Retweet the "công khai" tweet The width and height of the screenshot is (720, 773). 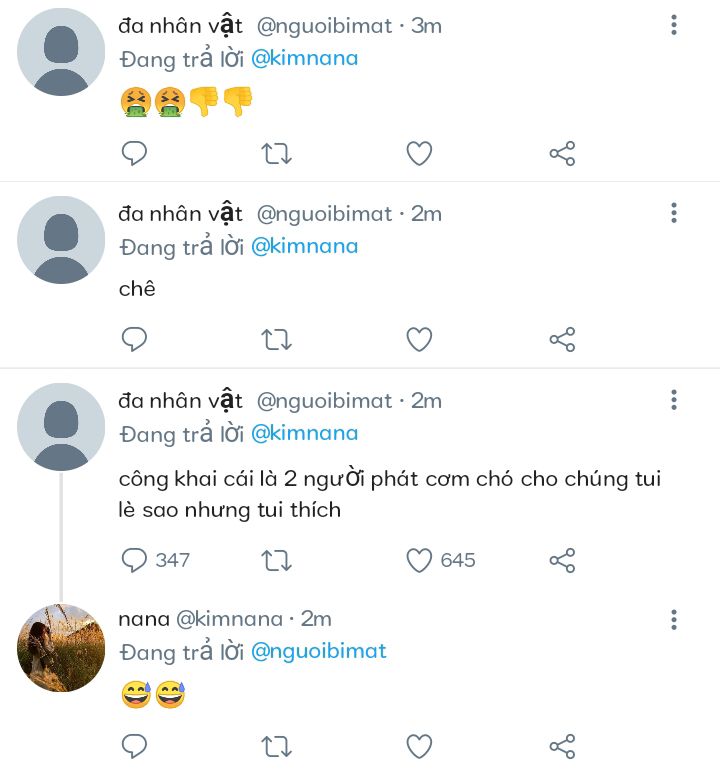pos(276,560)
